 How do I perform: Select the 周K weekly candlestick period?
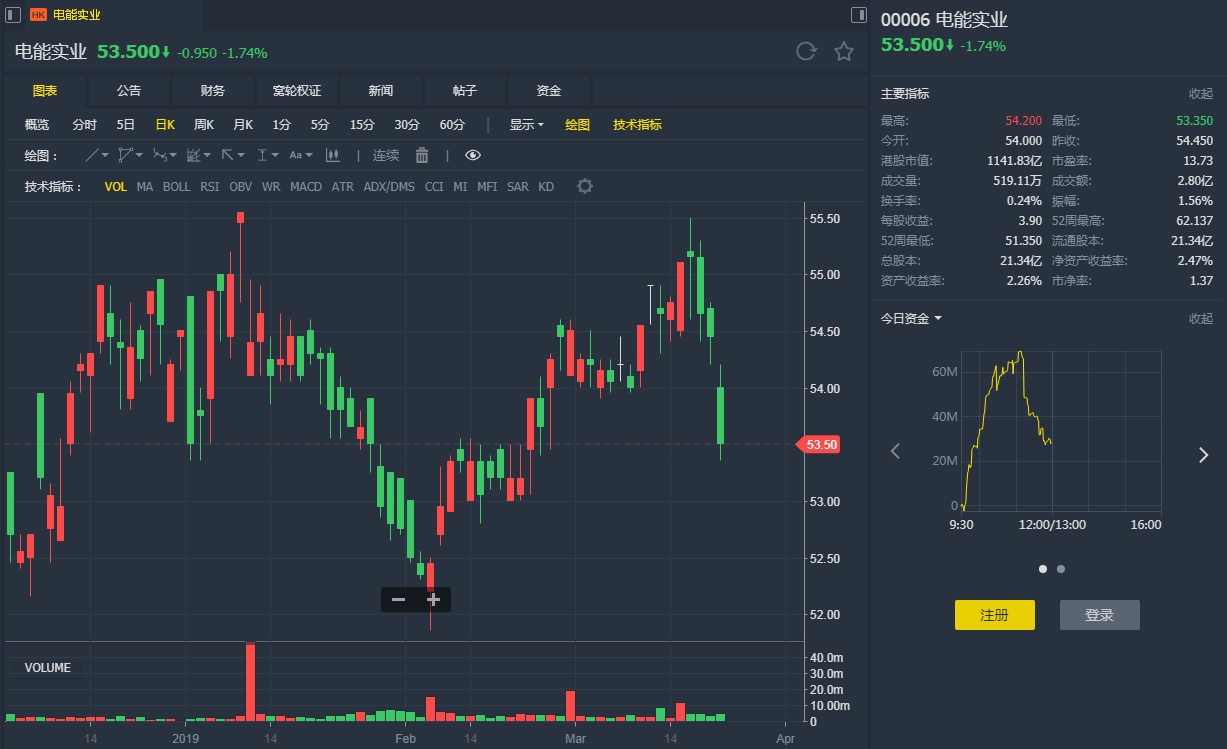click(204, 125)
